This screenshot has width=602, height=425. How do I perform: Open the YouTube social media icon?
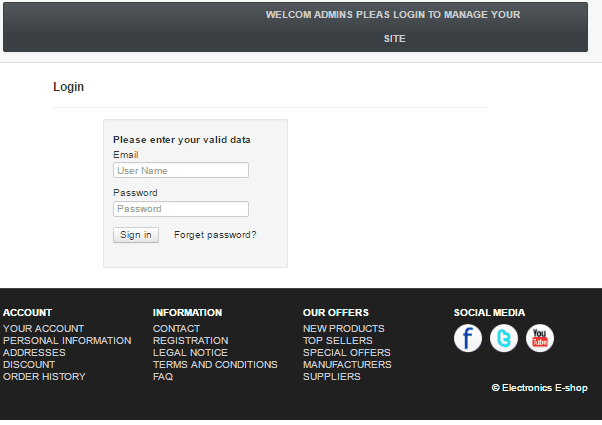click(540, 339)
